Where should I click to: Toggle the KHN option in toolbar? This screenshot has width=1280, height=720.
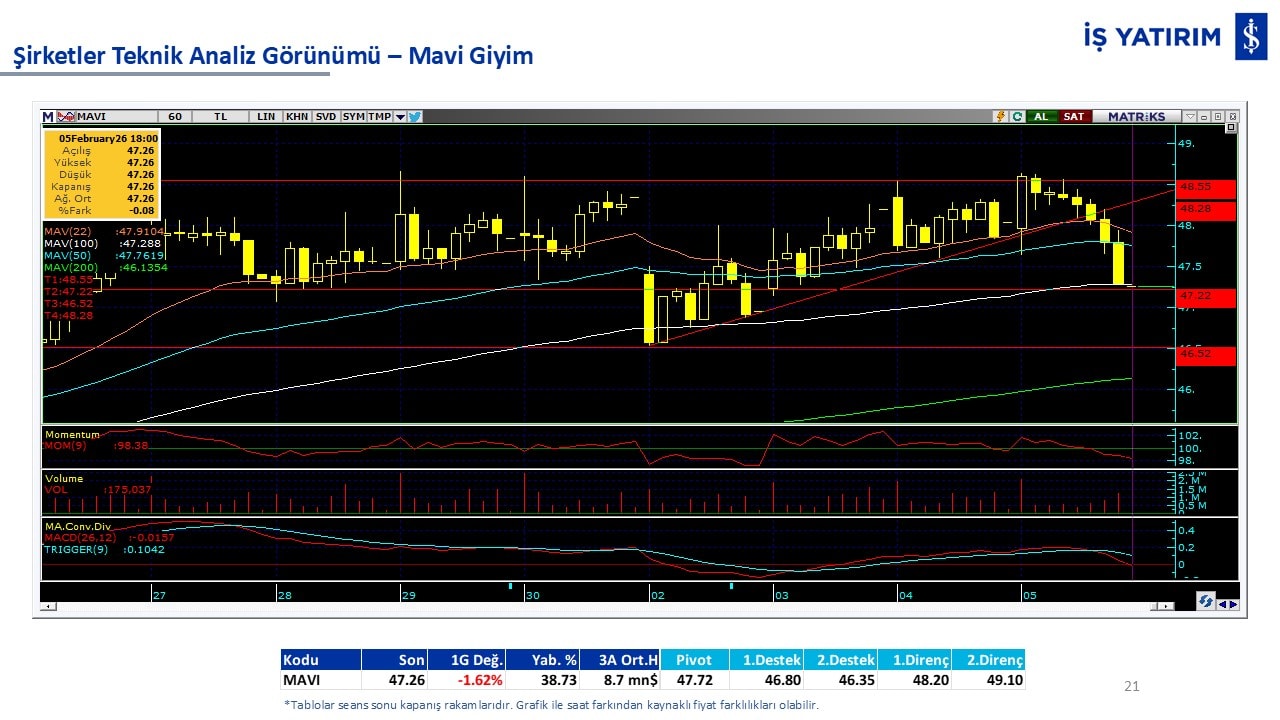[x=297, y=117]
